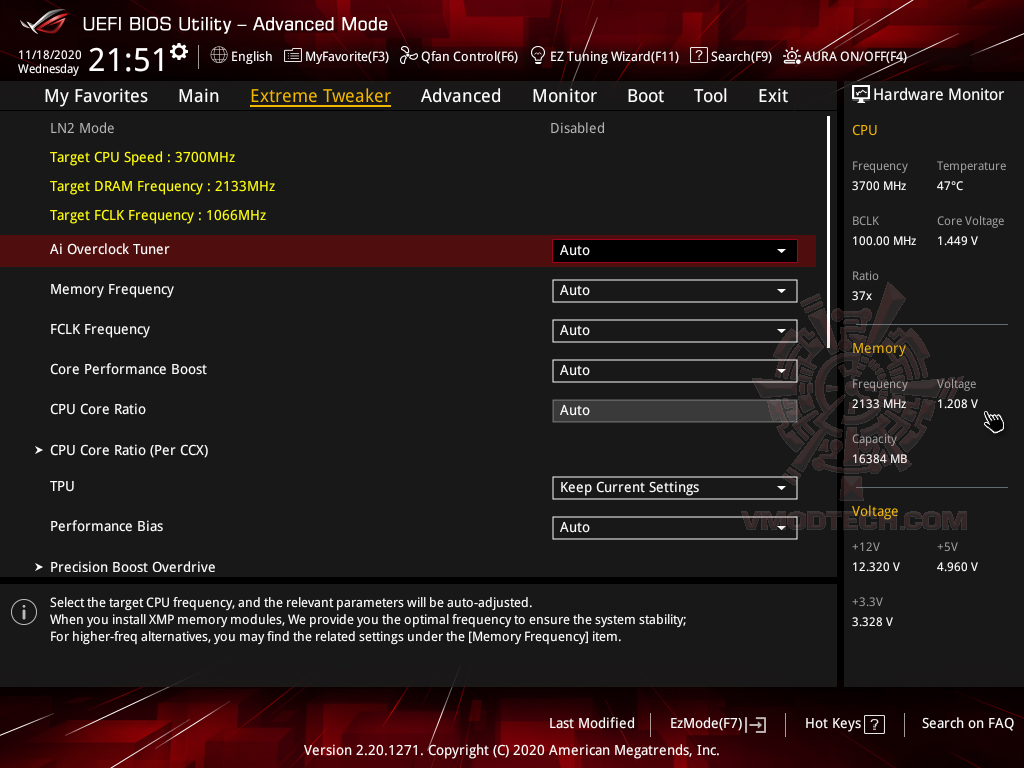Click LN2 Mode Disabled value
The width and height of the screenshot is (1024, 768).
tap(577, 128)
